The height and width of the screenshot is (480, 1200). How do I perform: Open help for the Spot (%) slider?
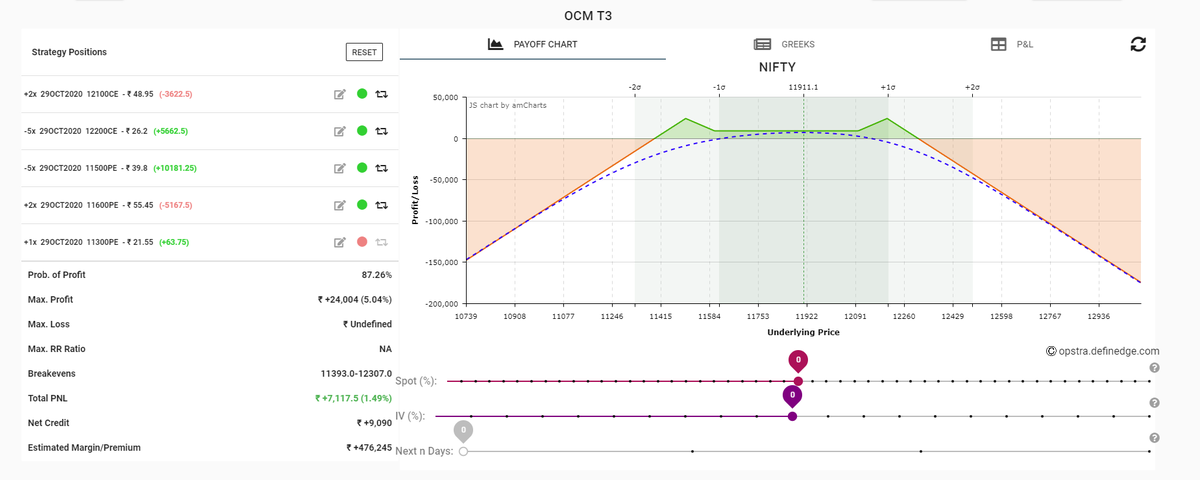point(1155,368)
